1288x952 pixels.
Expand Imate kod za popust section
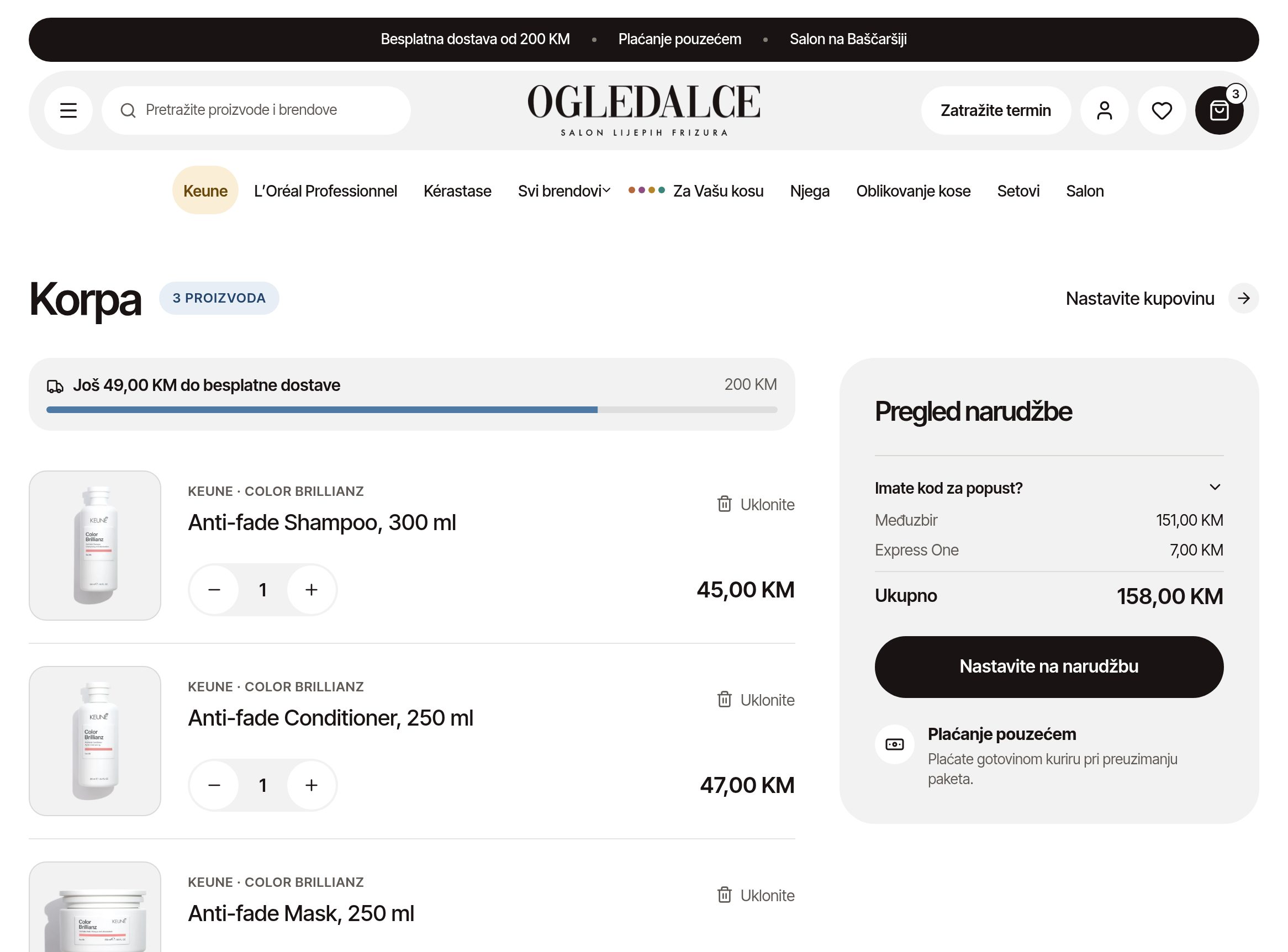pyautogui.click(x=1049, y=488)
